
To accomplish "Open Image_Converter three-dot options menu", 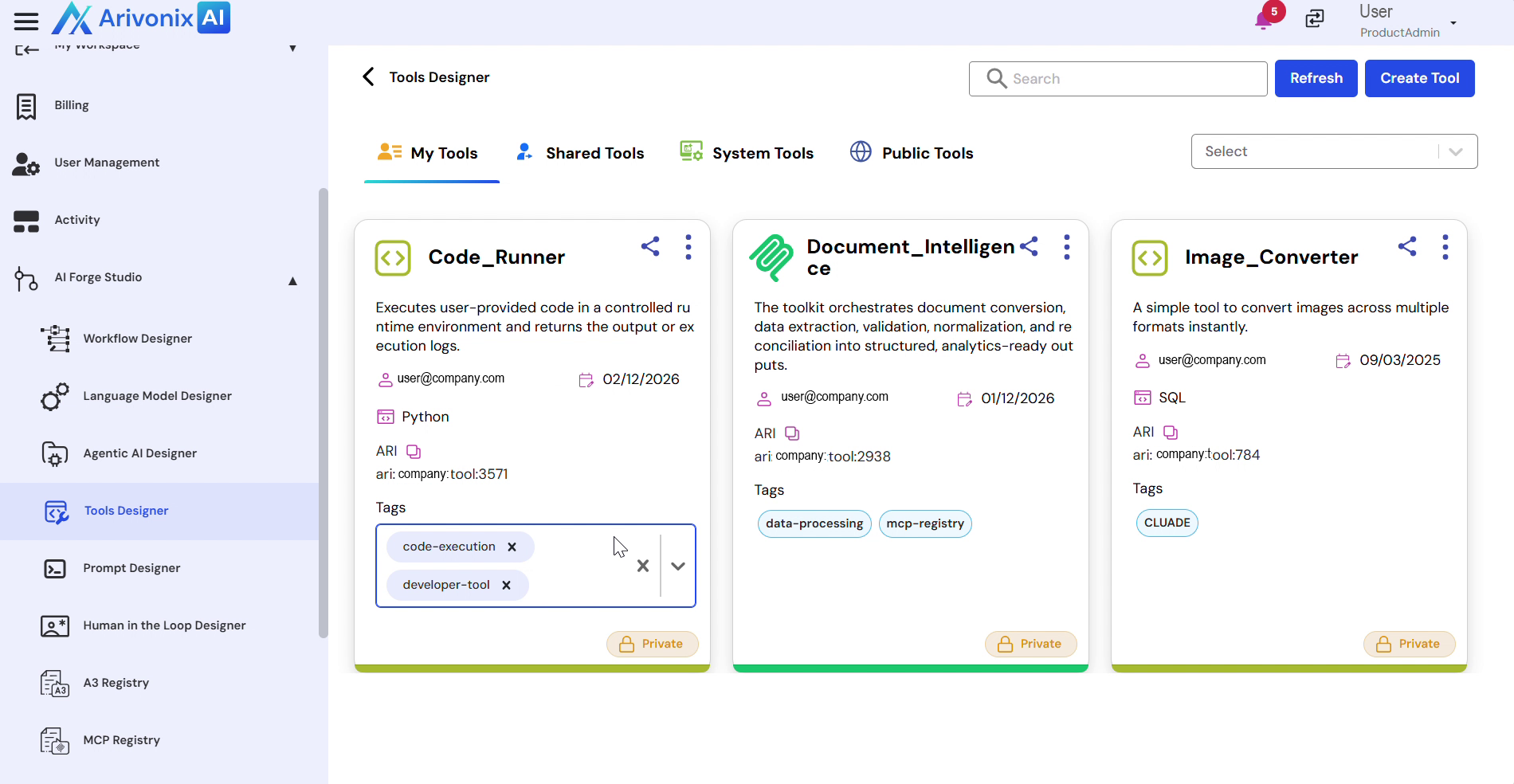I will point(1445,247).
